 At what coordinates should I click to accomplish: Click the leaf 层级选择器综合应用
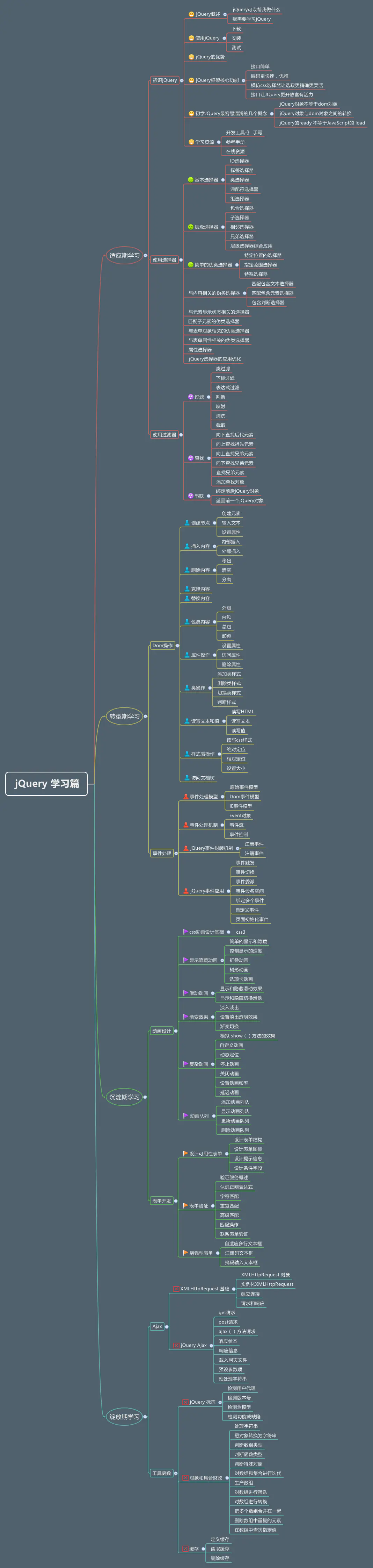251,246
